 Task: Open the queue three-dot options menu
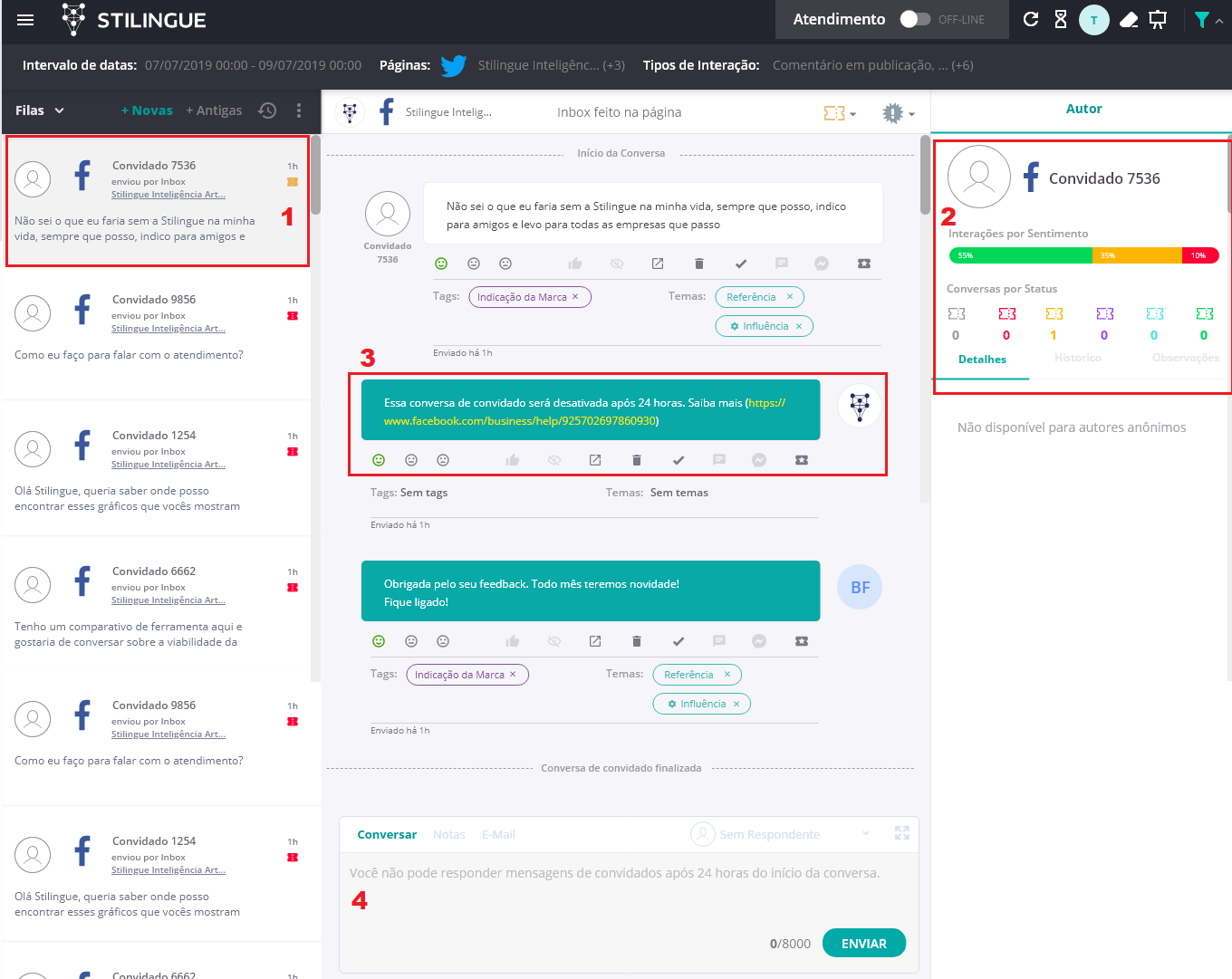pos(299,110)
